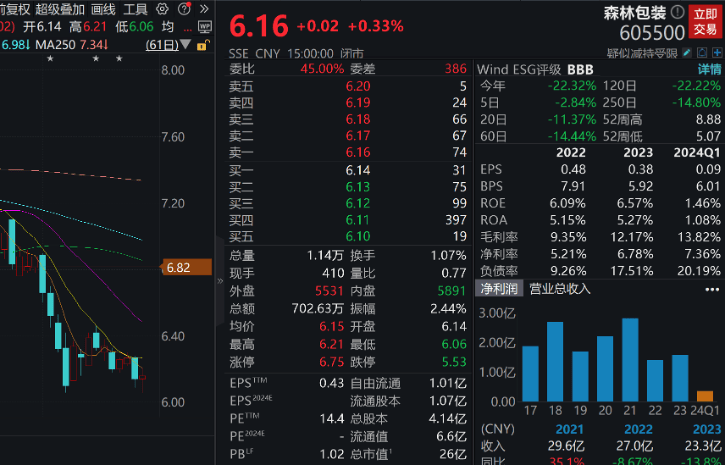Click the 2024Q1 column header

pyautogui.click(x=697, y=153)
